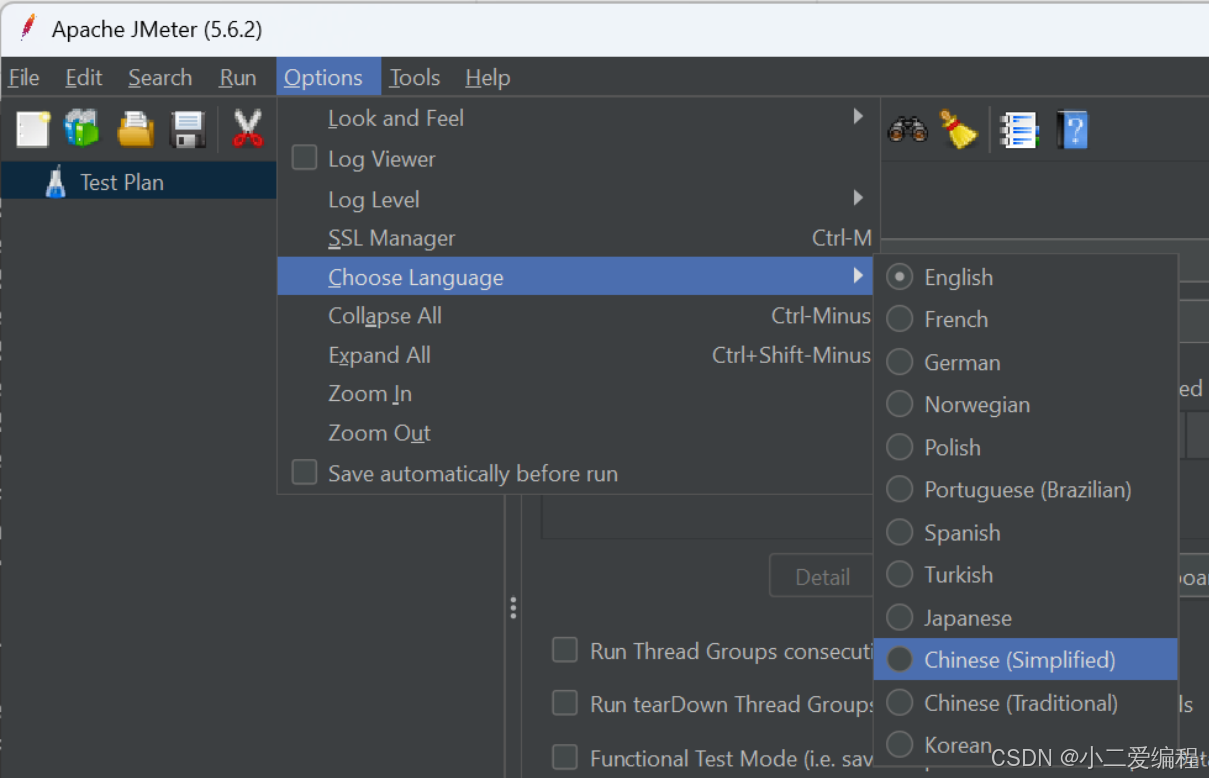Check Run Thread Groups consecutively
This screenshot has width=1209, height=778.
click(565, 651)
